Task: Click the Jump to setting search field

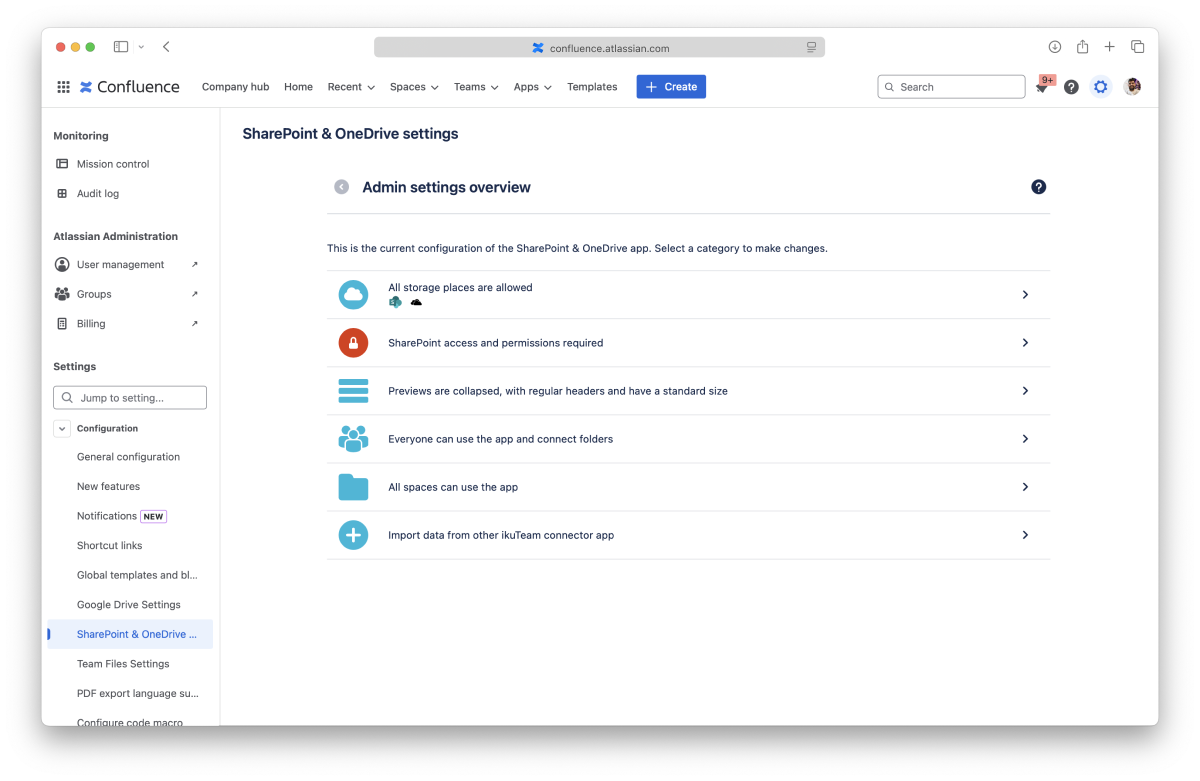Action: click(x=130, y=398)
